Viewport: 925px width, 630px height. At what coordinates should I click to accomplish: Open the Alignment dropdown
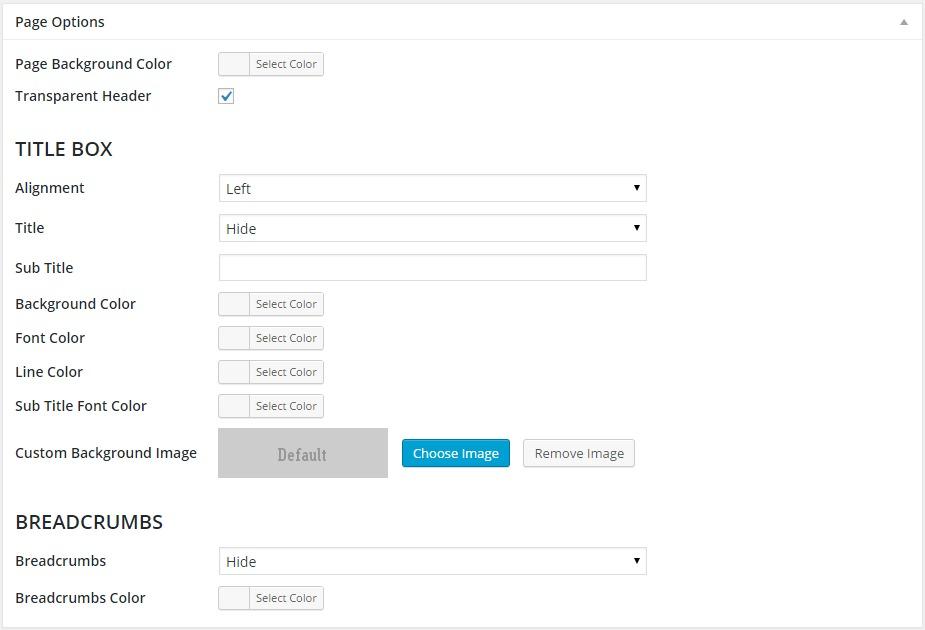pos(432,188)
